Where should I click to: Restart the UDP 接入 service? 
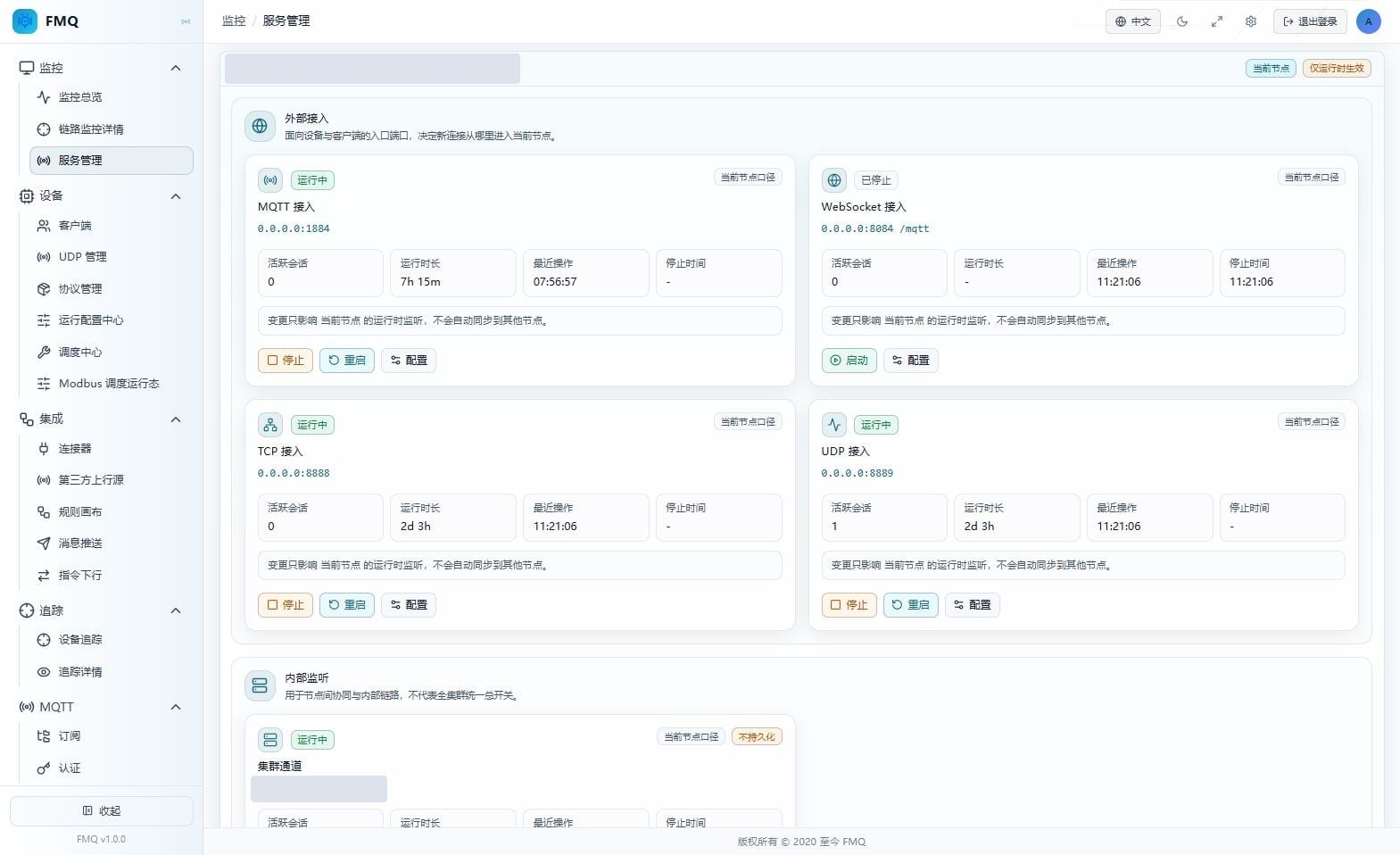pyautogui.click(x=911, y=605)
